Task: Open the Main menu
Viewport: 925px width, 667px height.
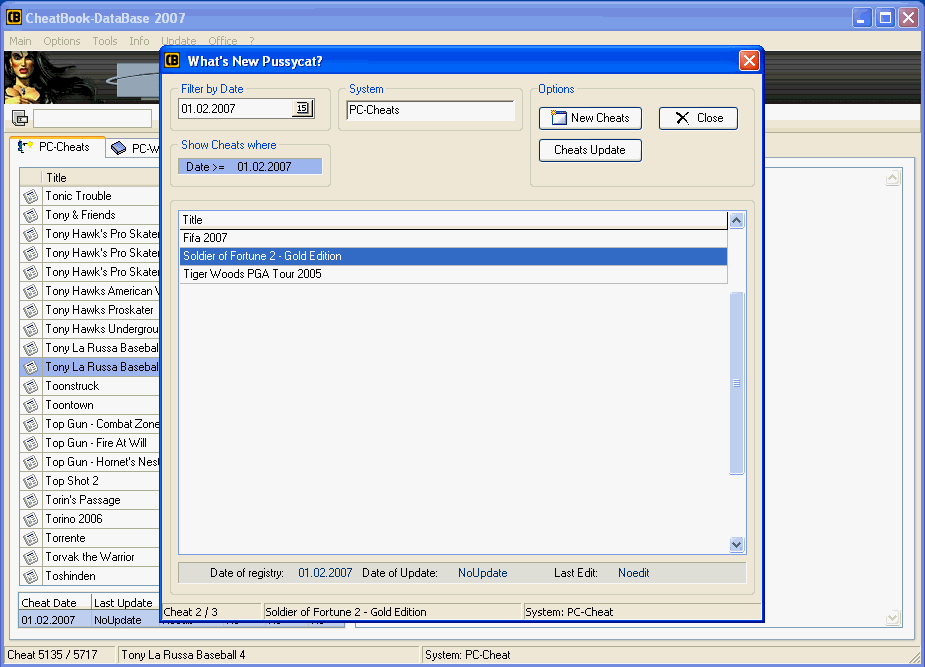Action: [20, 41]
